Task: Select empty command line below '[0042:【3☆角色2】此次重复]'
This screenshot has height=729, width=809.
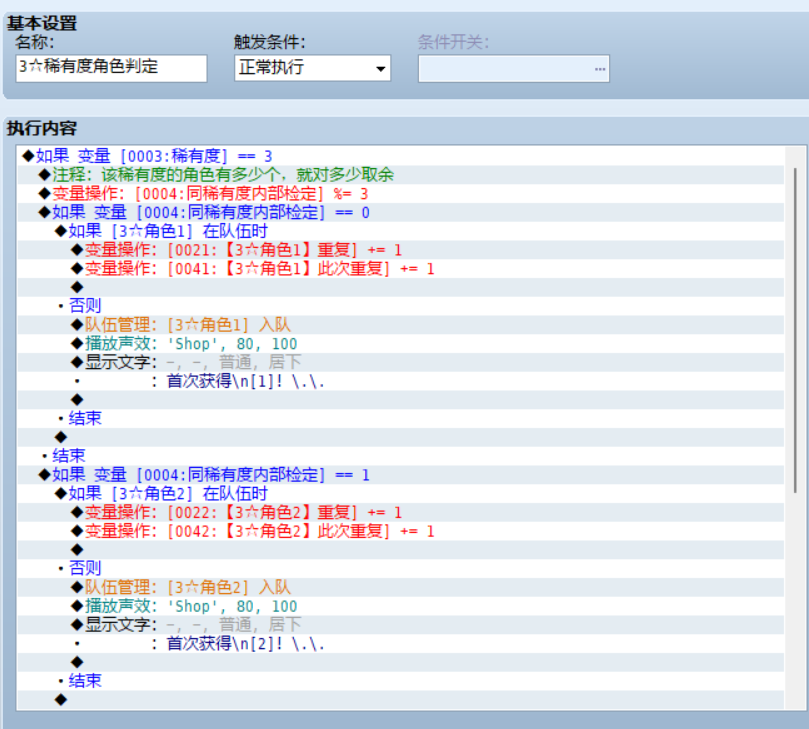Action: (401, 550)
